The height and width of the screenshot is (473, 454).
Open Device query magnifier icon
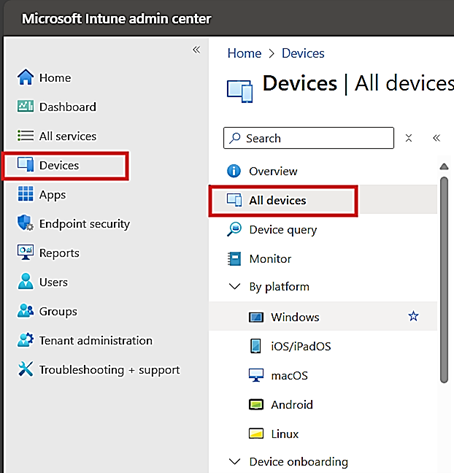[x=235, y=229]
